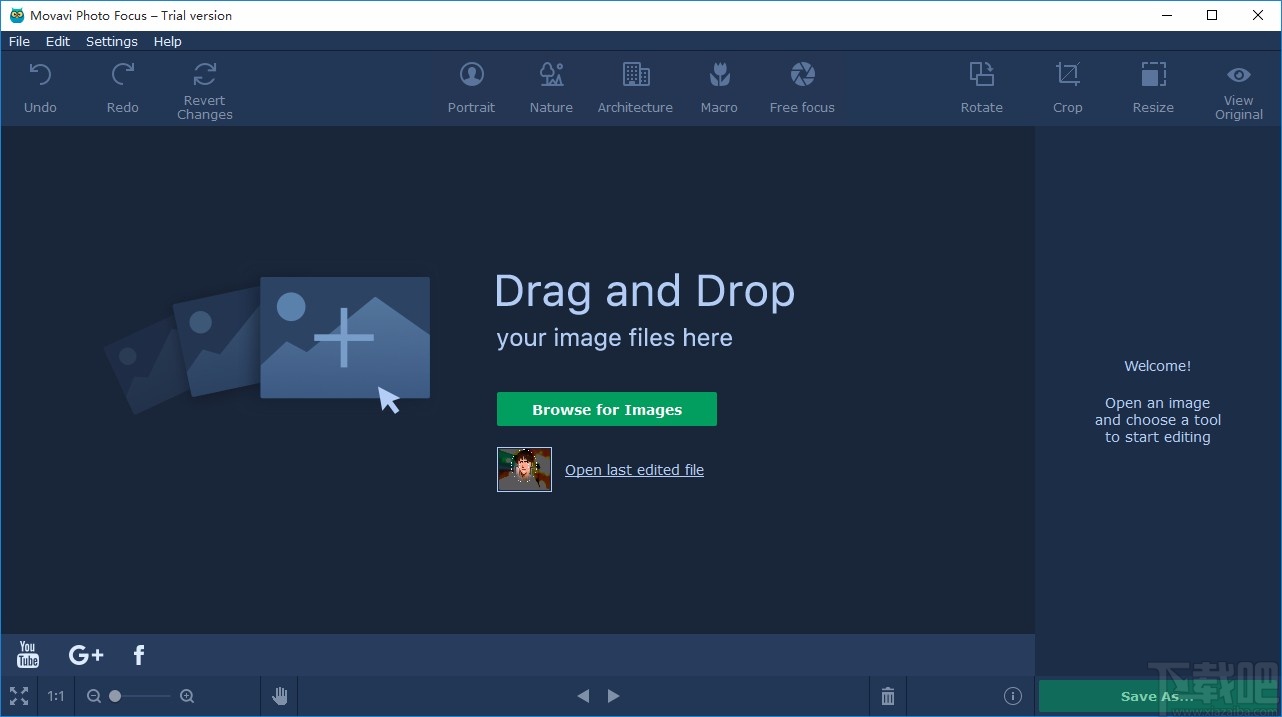The image size is (1282, 717).
Task: Choose the Architecture focus preset
Action: click(x=635, y=87)
